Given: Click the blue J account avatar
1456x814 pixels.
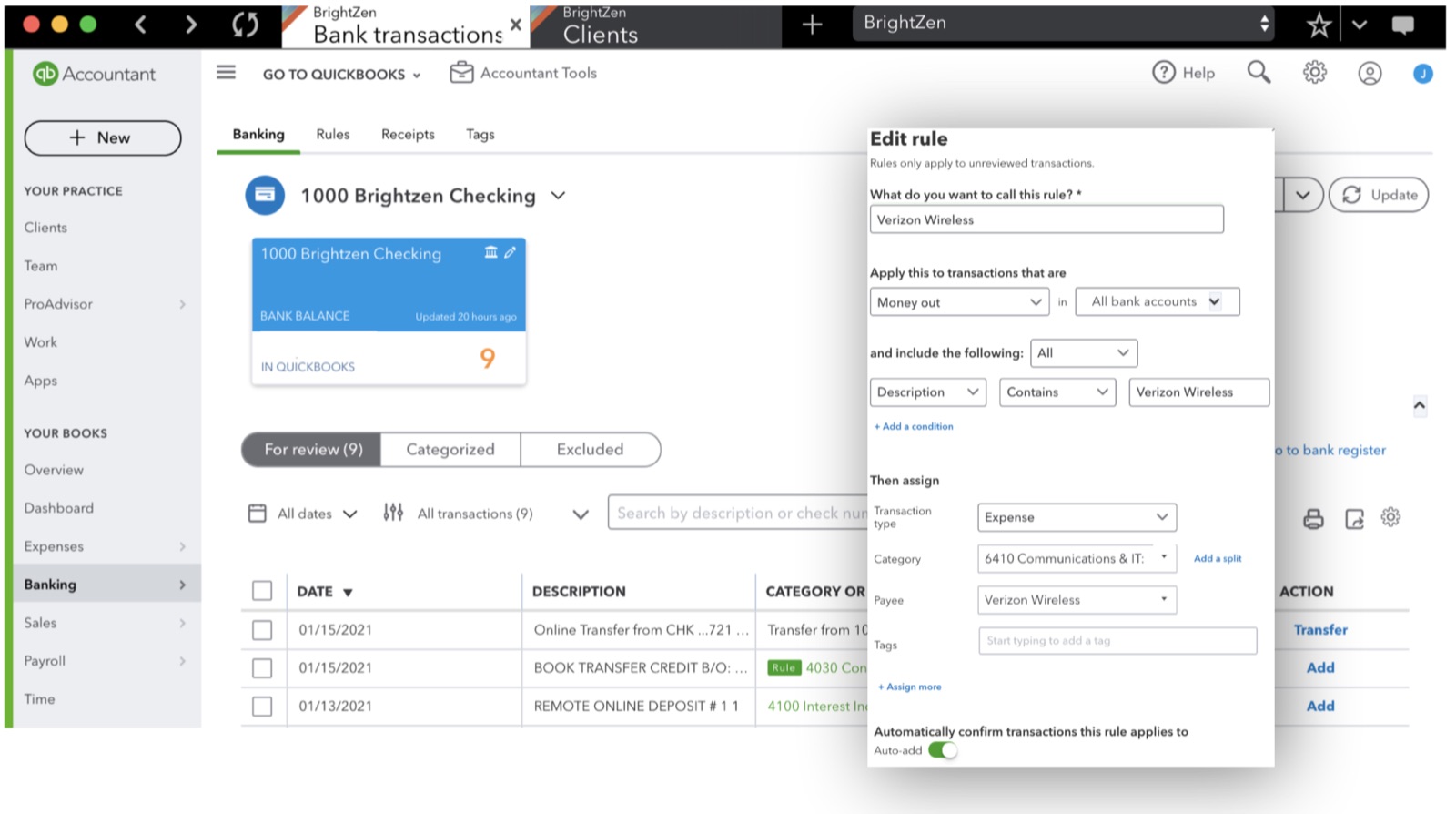Looking at the screenshot, I should click(x=1423, y=74).
